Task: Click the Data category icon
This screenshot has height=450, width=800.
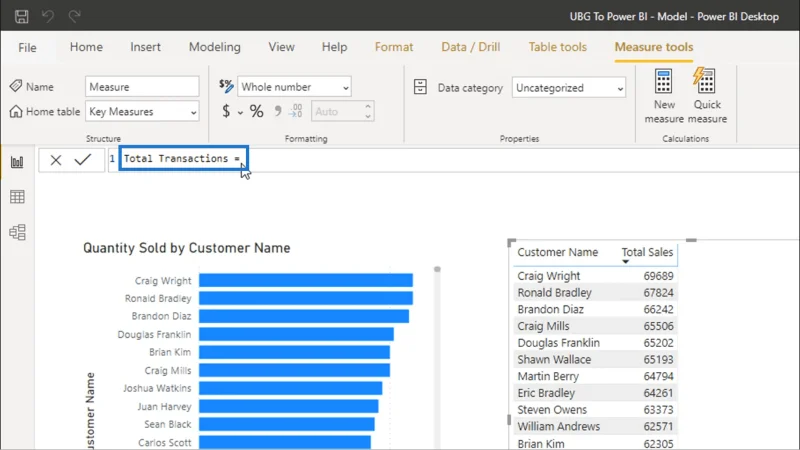Action: tap(420, 87)
